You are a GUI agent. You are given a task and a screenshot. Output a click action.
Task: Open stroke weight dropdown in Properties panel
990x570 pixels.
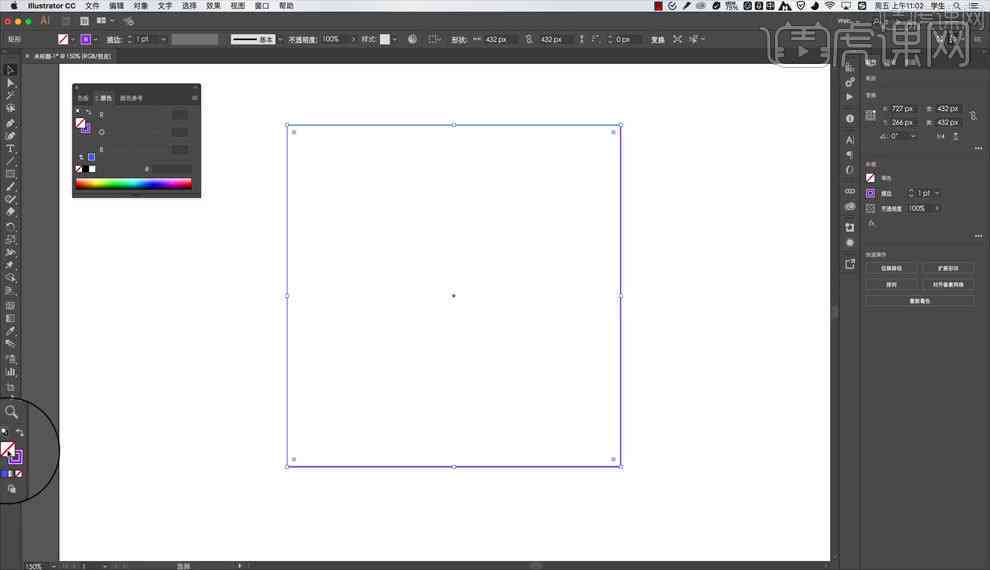[x=937, y=193]
